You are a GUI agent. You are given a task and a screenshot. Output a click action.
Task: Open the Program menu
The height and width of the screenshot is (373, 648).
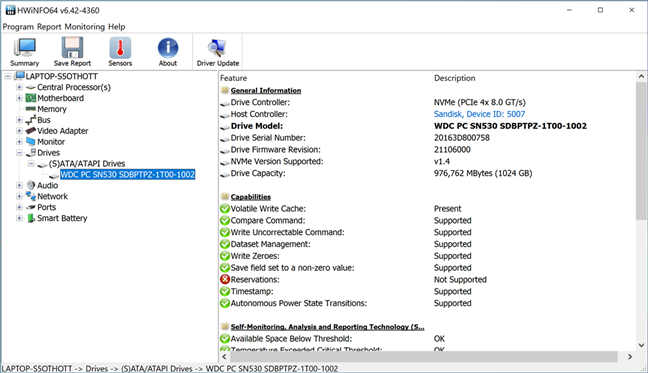(x=18, y=27)
